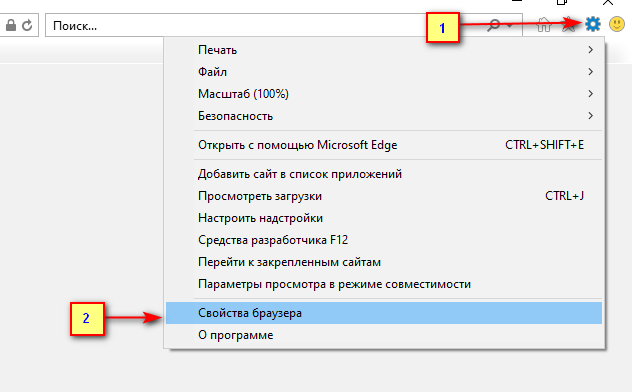Click the refresh page icon

(x=27, y=25)
